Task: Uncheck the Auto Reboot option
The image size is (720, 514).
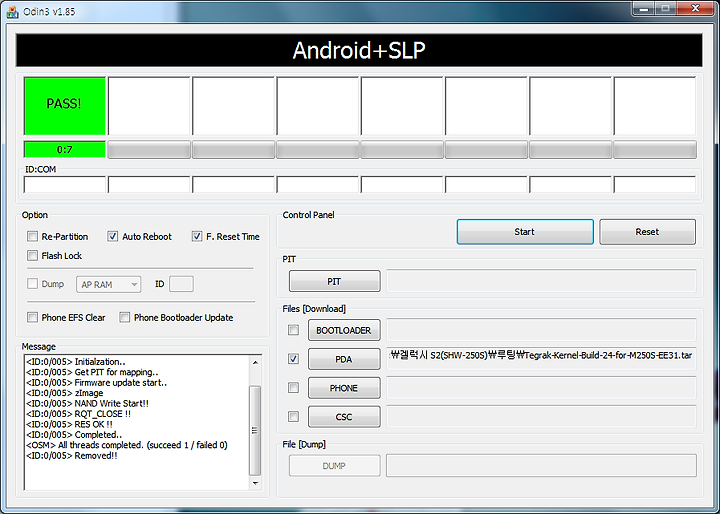Action: click(x=112, y=237)
